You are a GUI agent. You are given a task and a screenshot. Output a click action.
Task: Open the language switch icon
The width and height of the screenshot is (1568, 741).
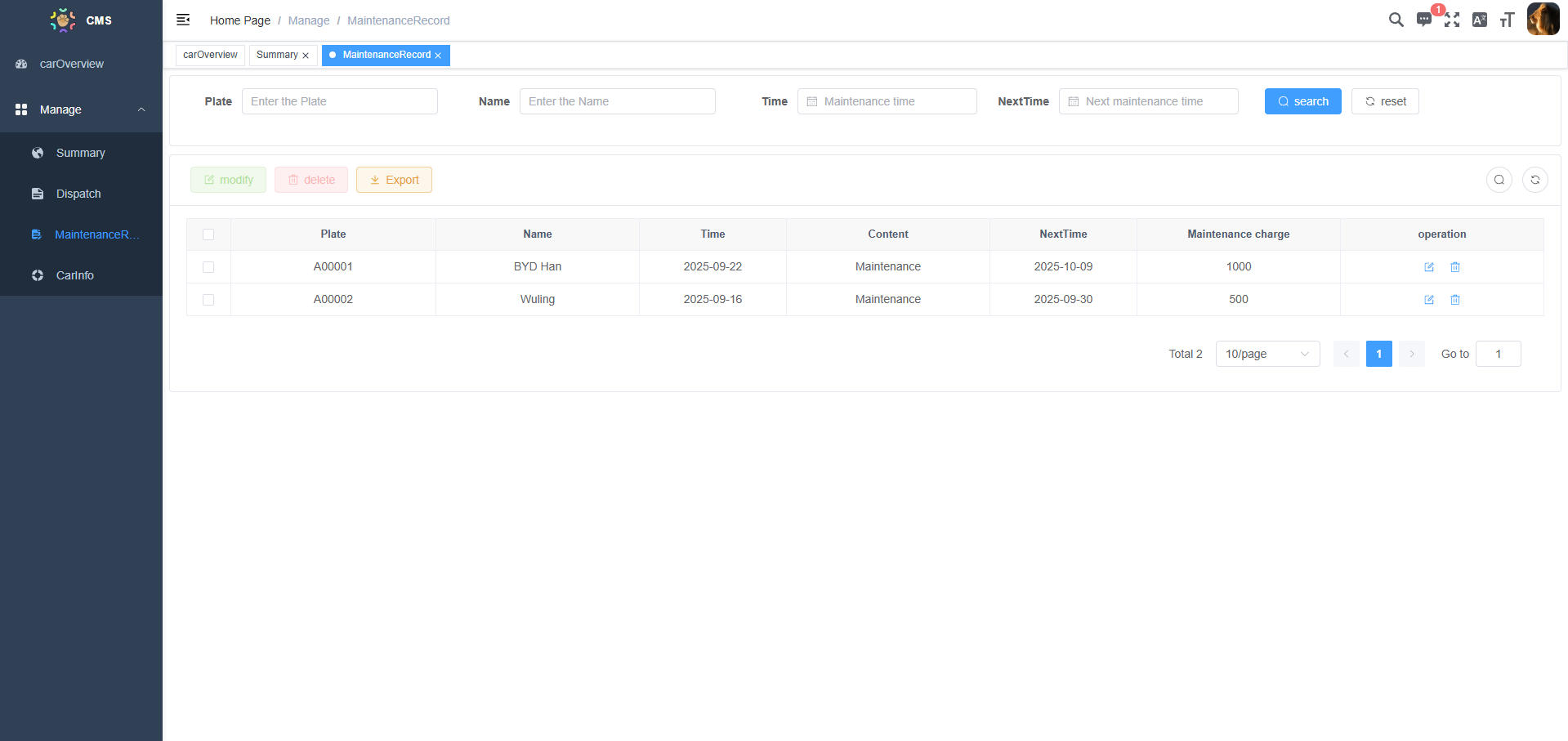[1479, 20]
